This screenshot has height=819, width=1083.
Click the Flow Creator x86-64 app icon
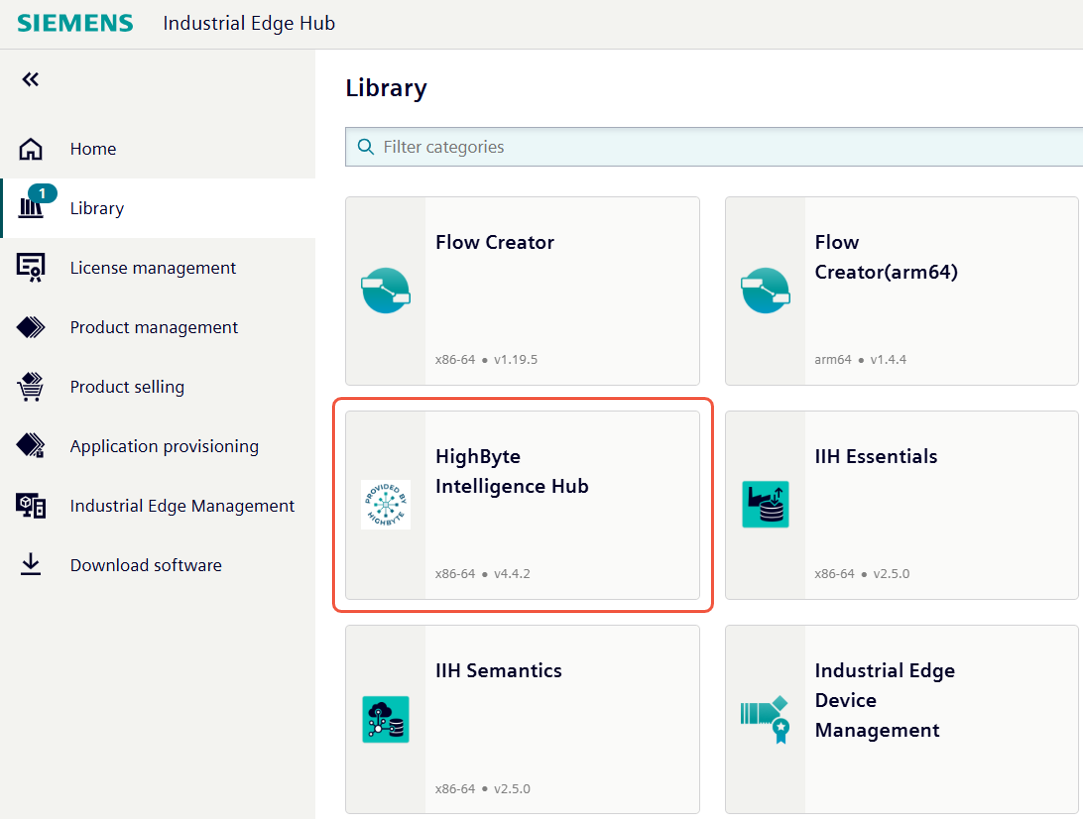pyautogui.click(x=385, y=291)
